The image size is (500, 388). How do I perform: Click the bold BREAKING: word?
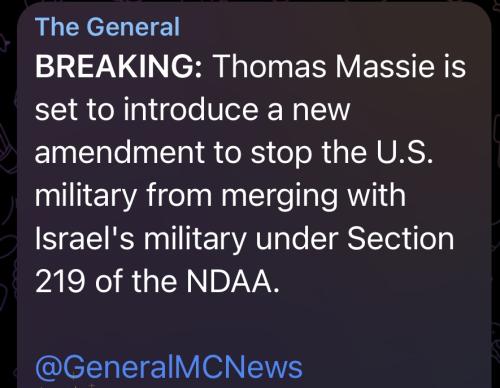[x=118, y=66]
